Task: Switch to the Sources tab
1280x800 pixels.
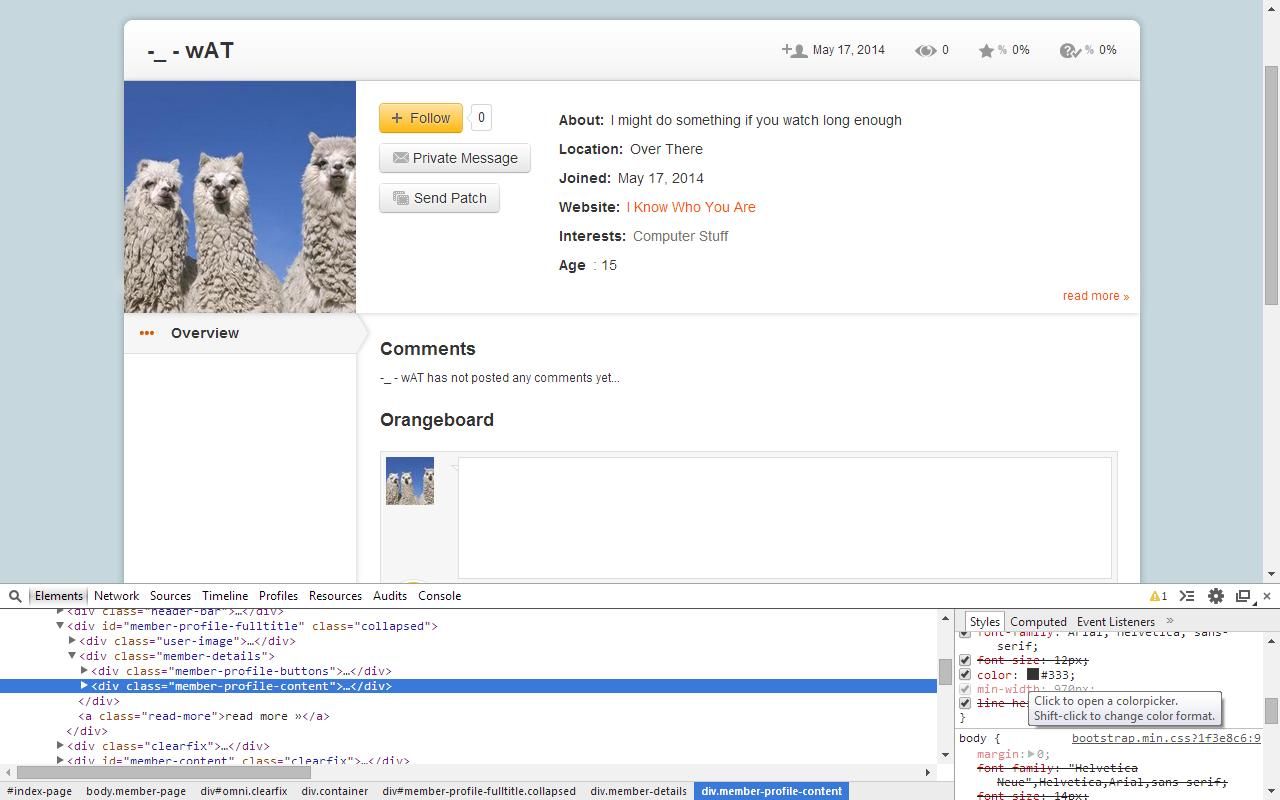Action: coord(171,596)
